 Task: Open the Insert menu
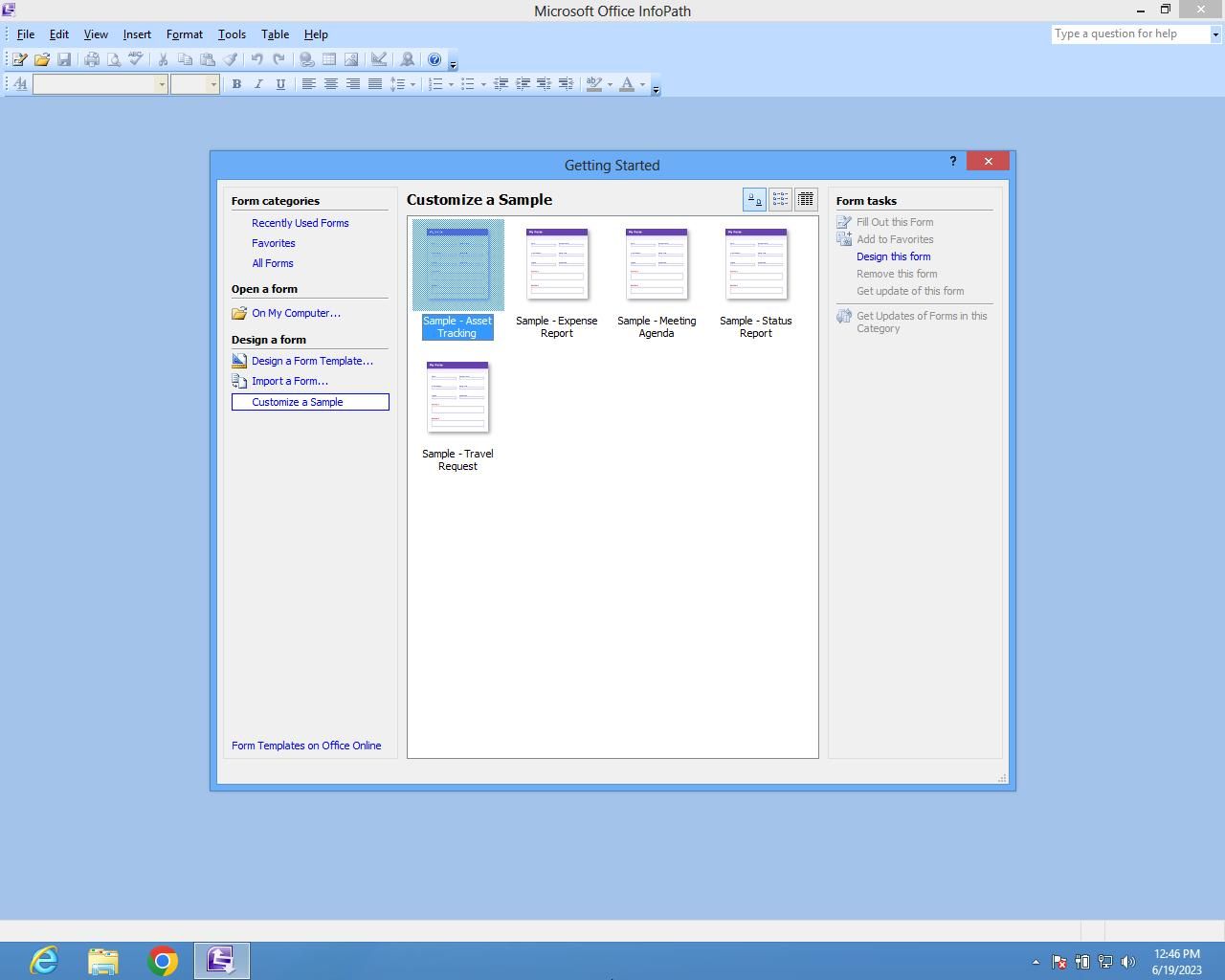[137, 34]
